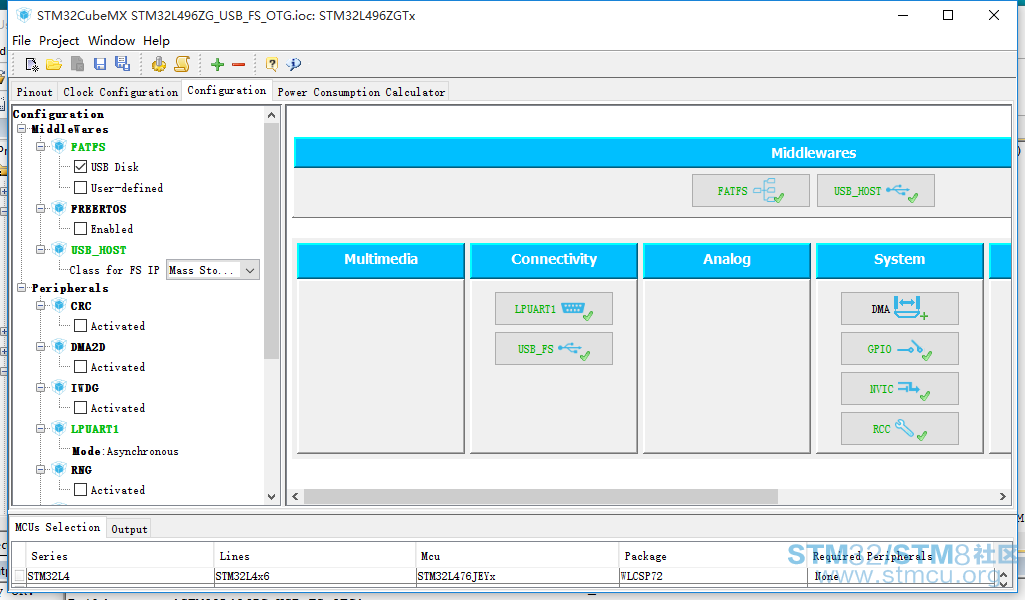Open the Help question mark icon
This screenshot has height=600, width=1025.
tap(272, 64)
